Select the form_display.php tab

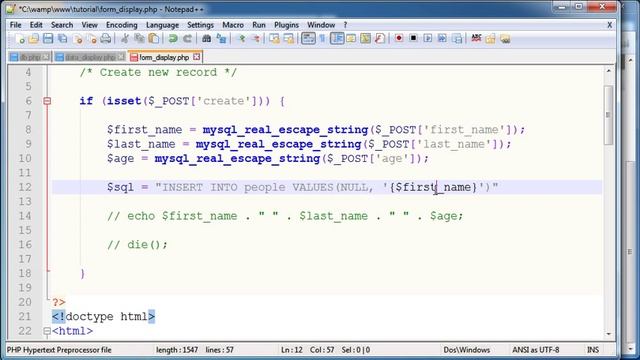164,57
